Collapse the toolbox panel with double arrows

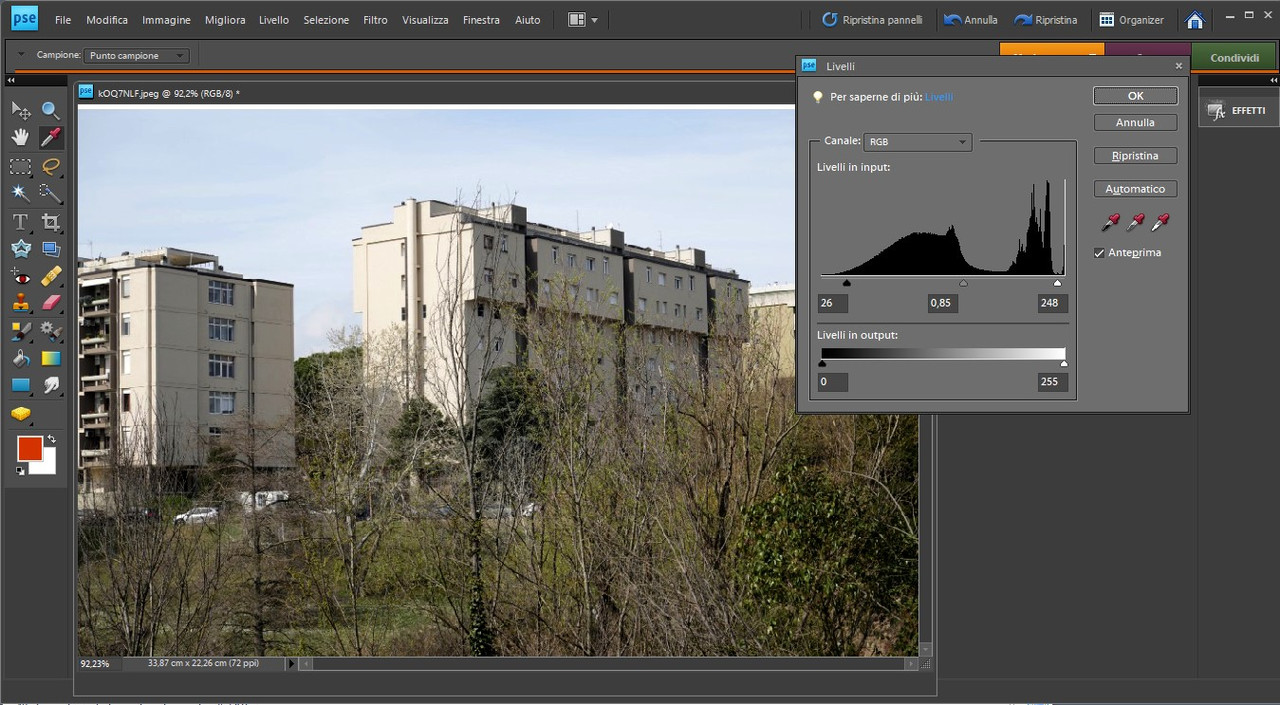point(11,81)
